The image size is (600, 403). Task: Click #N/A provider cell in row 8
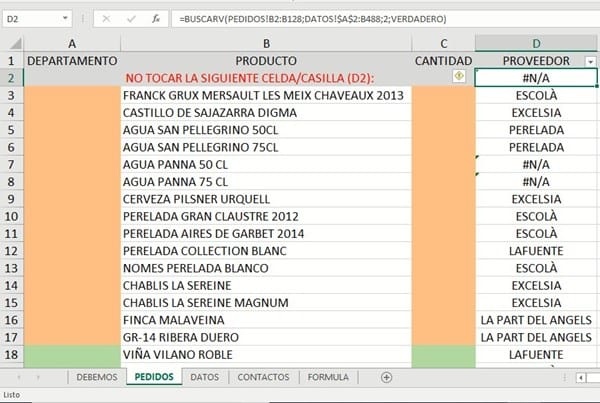coord(536,182)
